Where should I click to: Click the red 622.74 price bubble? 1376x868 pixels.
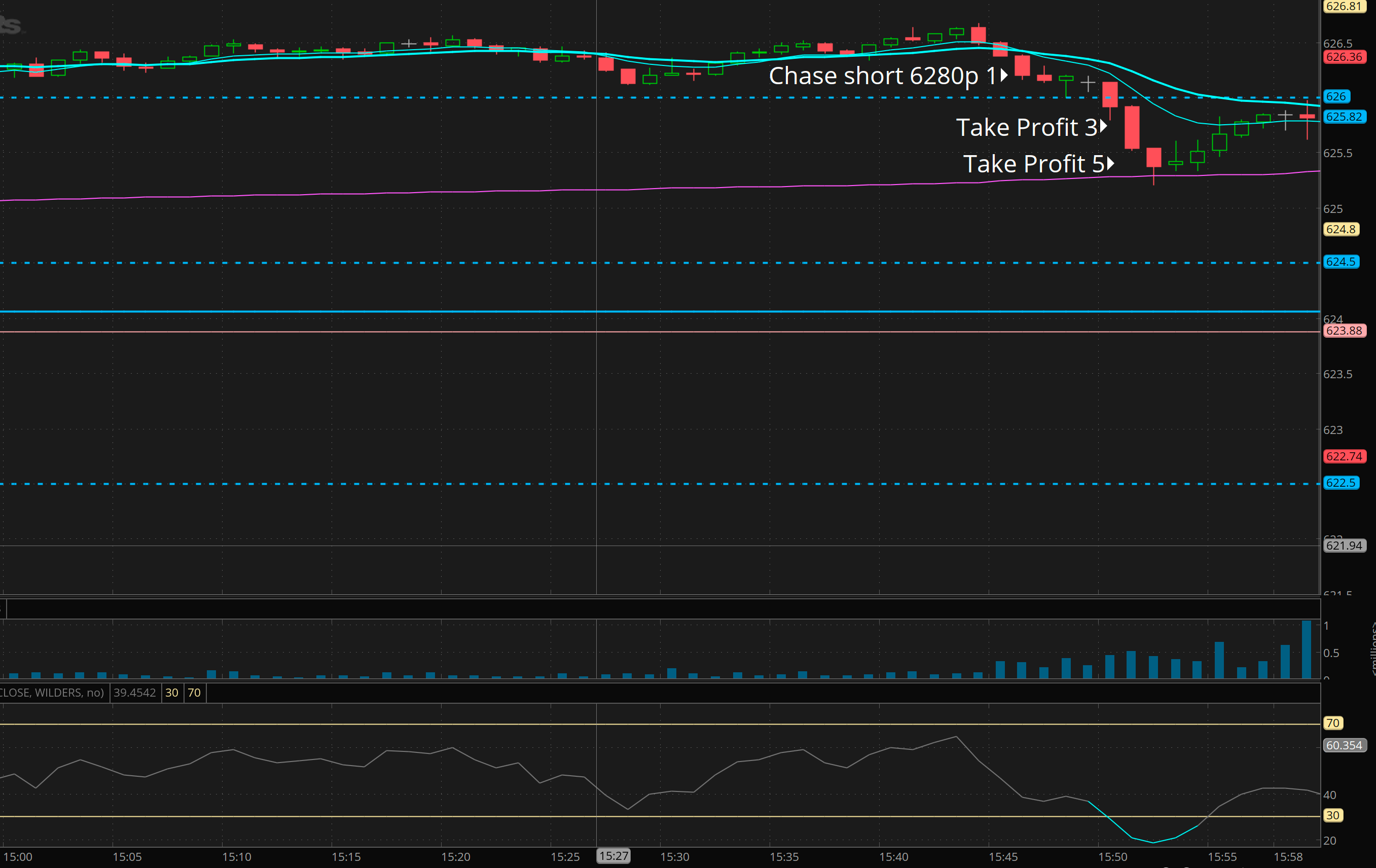1344,456
